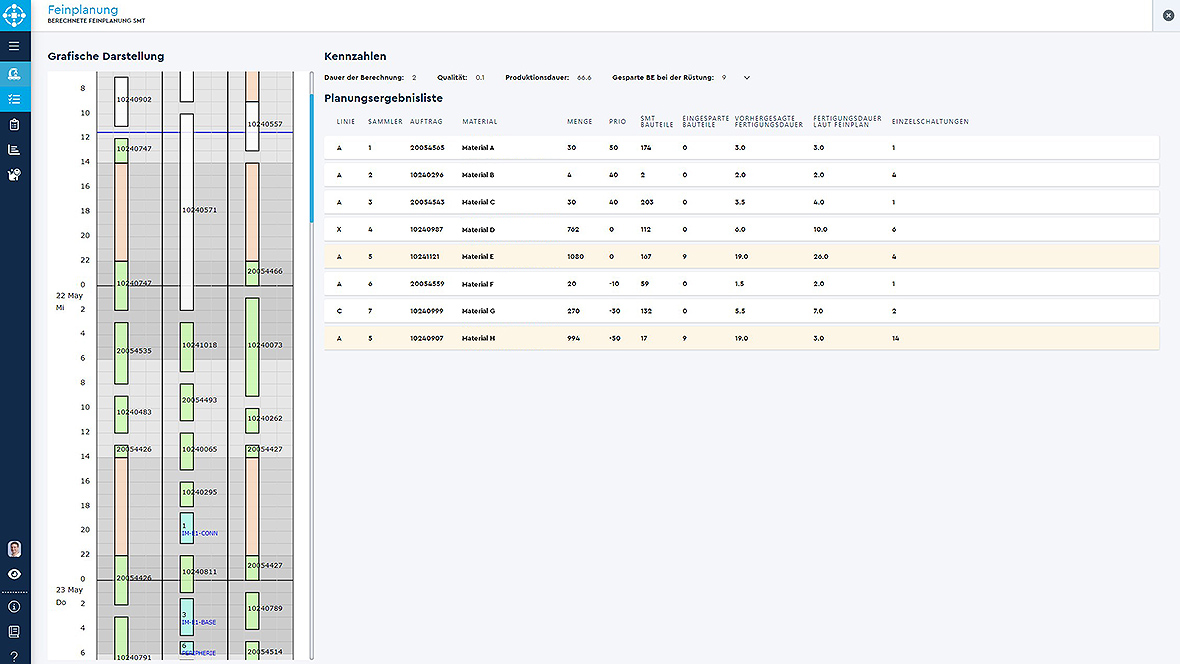This screenshot has width=1180, height=664.
Task: Click the Gantt bar labeled 20054535
Action: click(x=121, y=354)
